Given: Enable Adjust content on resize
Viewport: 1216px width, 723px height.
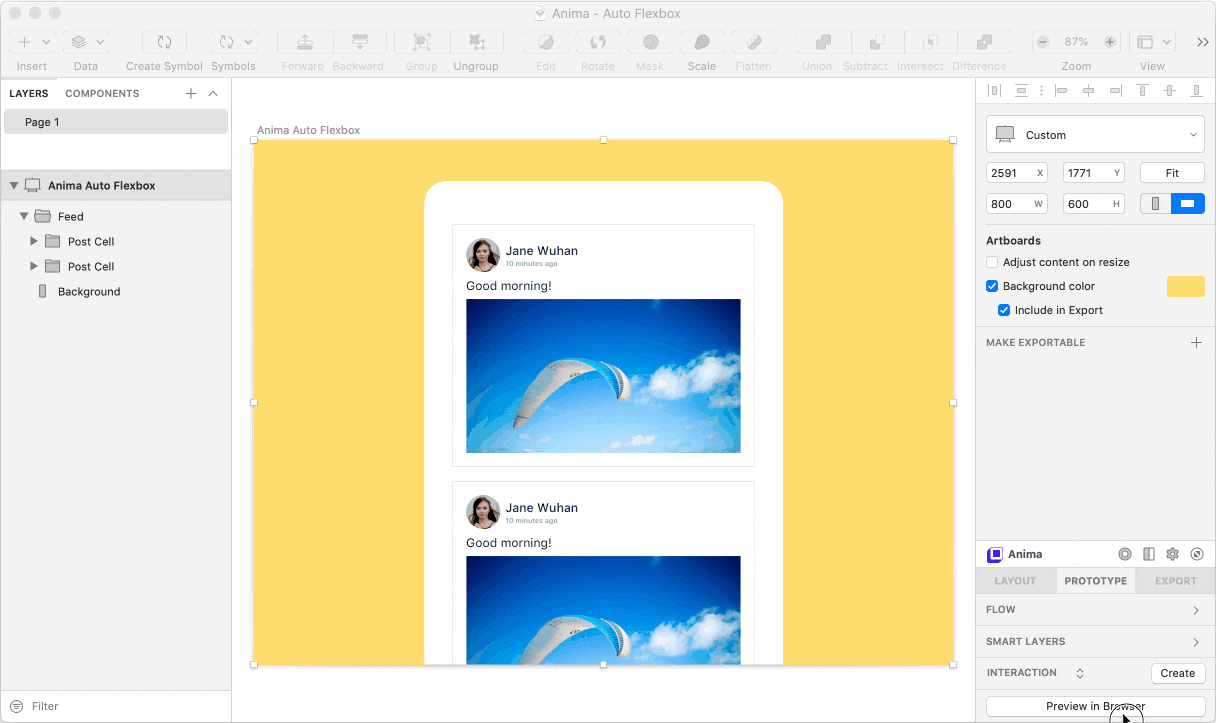Looking at the screenshot, I should 992,262.
